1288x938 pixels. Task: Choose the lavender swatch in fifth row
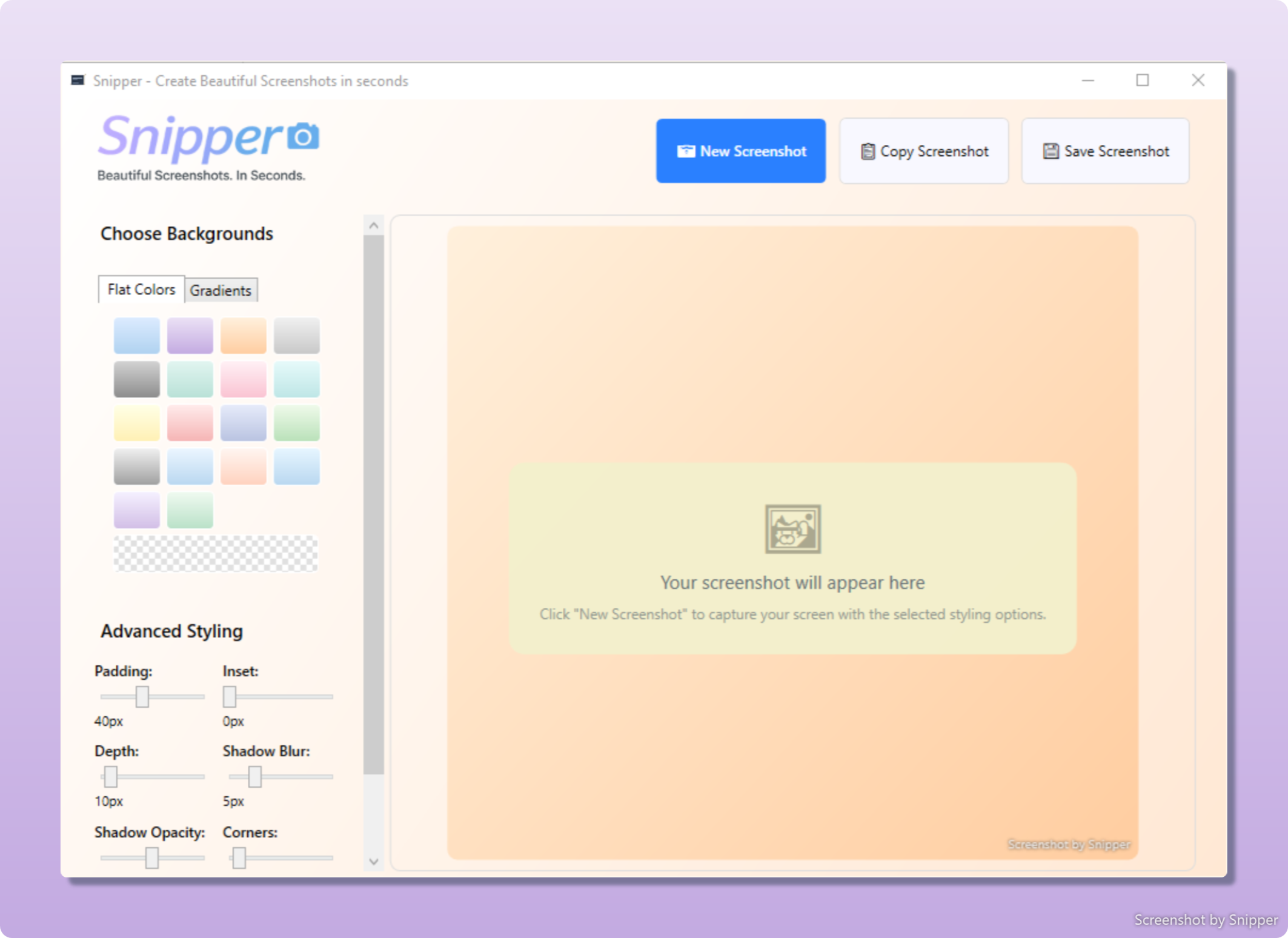coord(137,510)
